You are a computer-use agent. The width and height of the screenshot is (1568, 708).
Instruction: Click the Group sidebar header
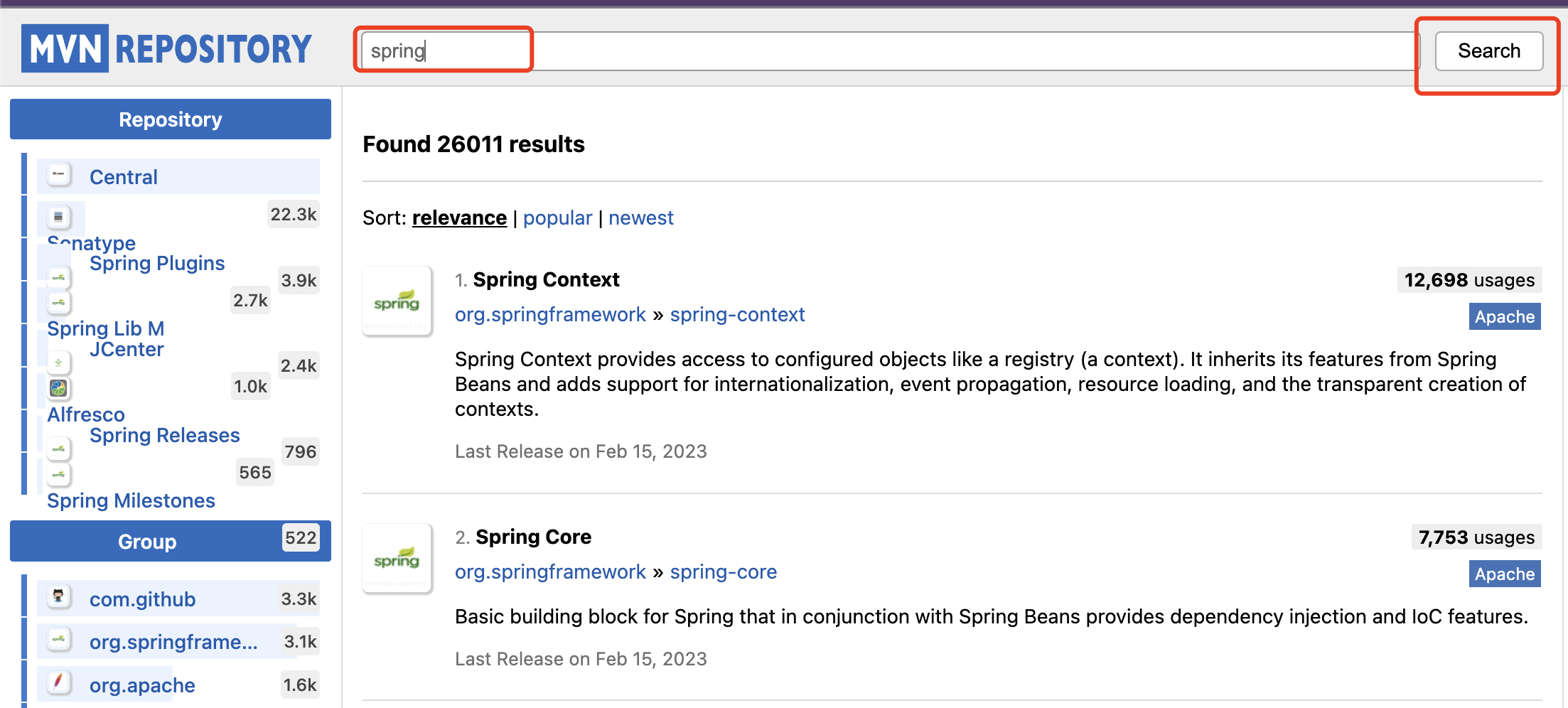pyautogui.click(x=171, y=541)
